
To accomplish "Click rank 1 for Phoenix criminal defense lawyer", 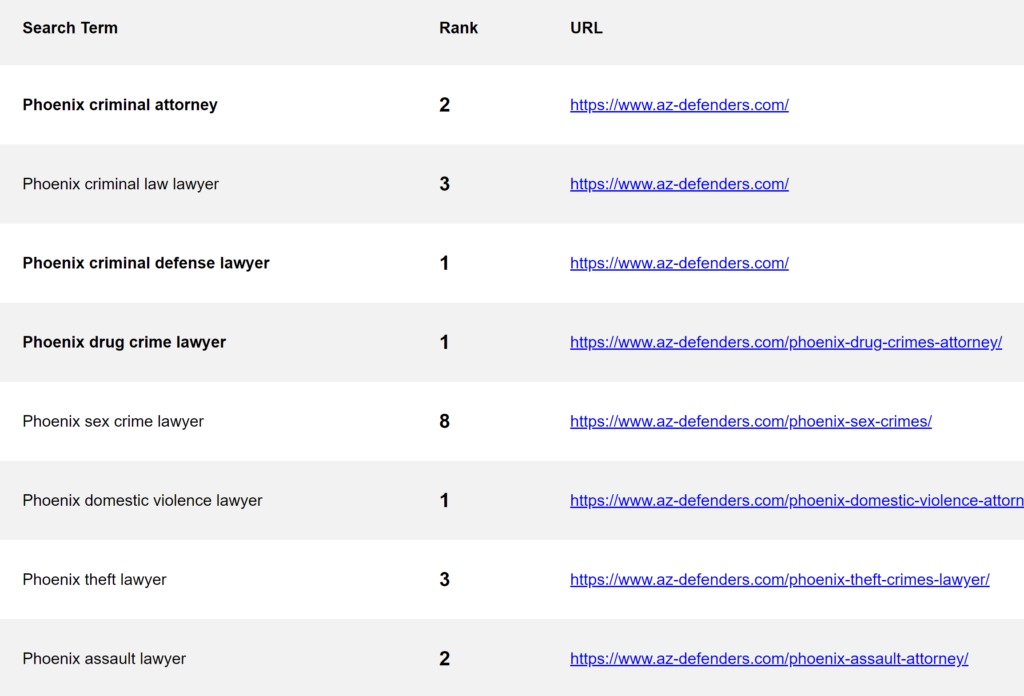I will coord(445,263).
